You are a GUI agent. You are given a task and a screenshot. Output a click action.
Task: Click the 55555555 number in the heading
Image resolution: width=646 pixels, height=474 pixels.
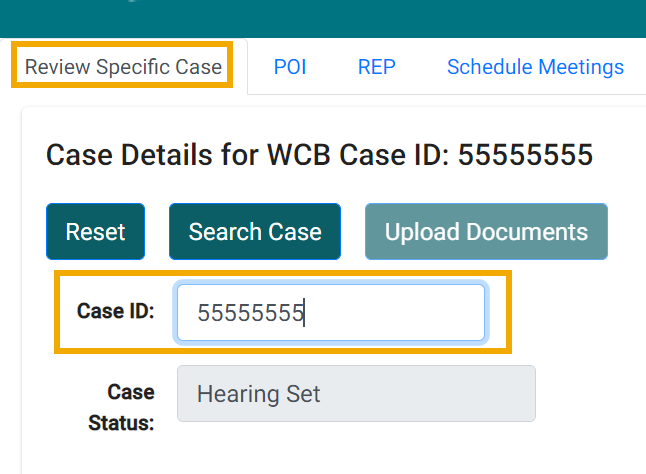(525, 155)
